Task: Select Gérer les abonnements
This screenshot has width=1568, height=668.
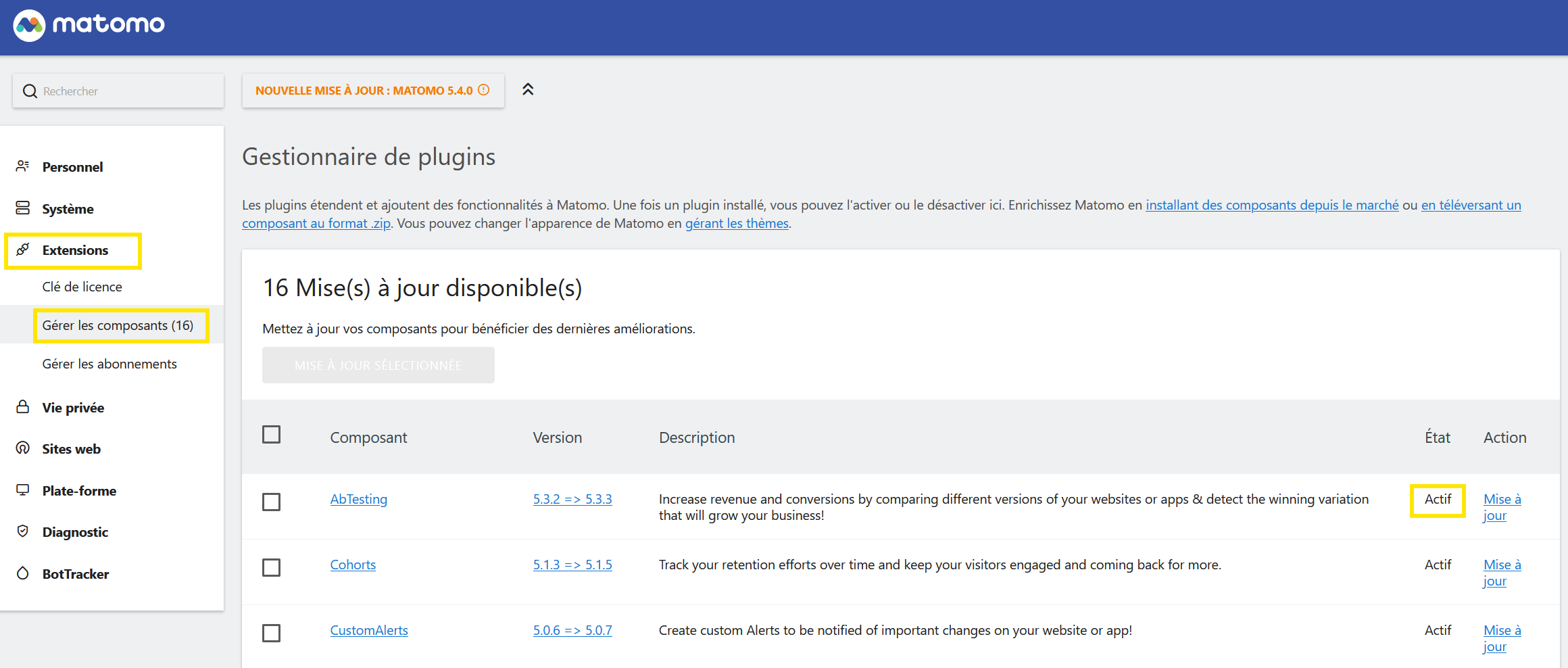Action: pos(109,364)
